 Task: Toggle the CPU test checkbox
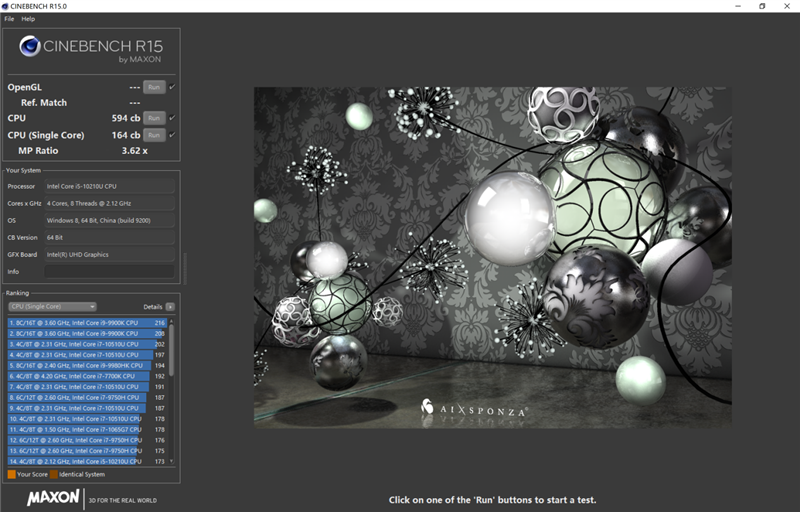click(x=172, y=118)
